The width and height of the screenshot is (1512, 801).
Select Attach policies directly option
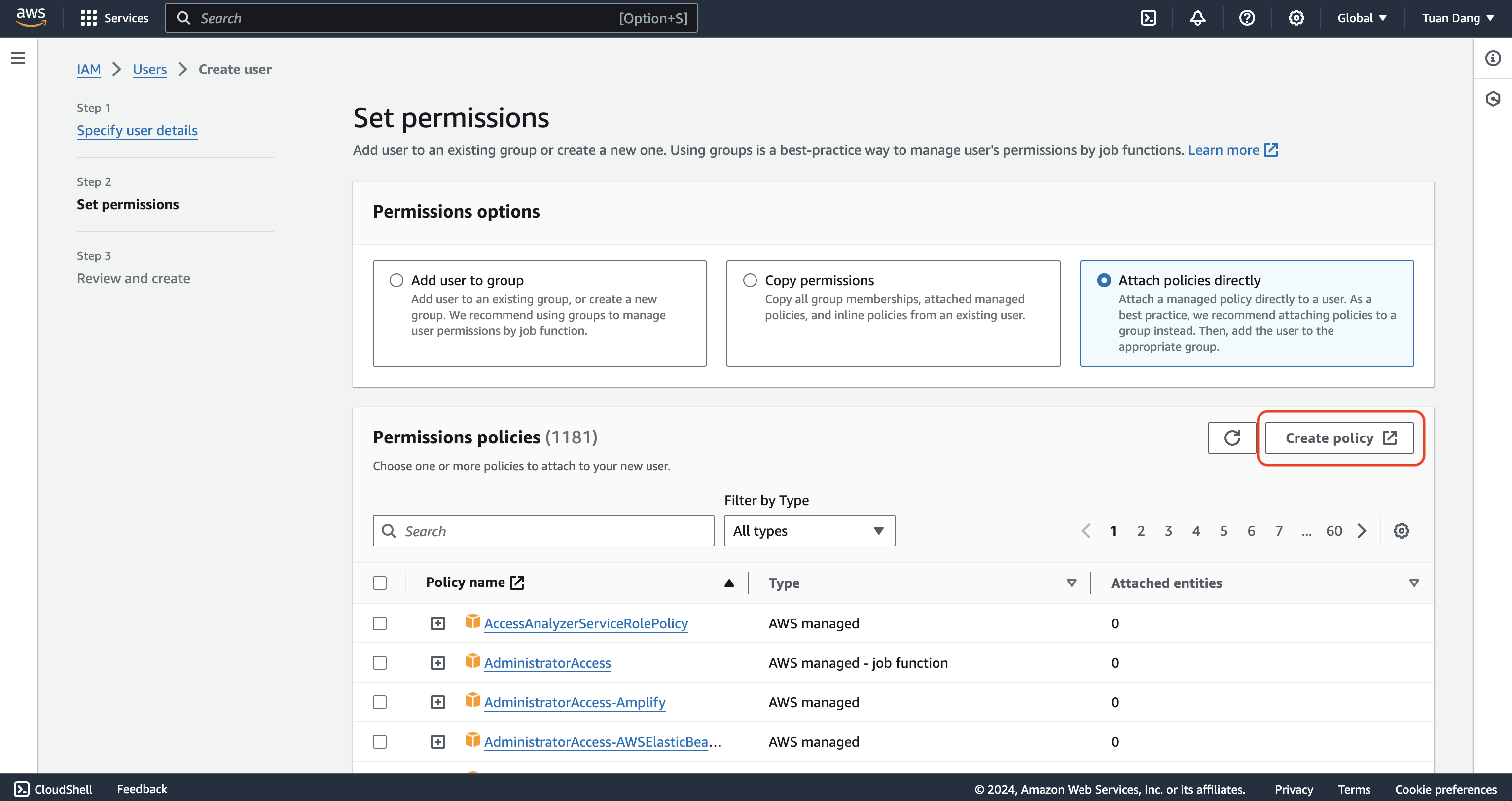pos(1104,280)
